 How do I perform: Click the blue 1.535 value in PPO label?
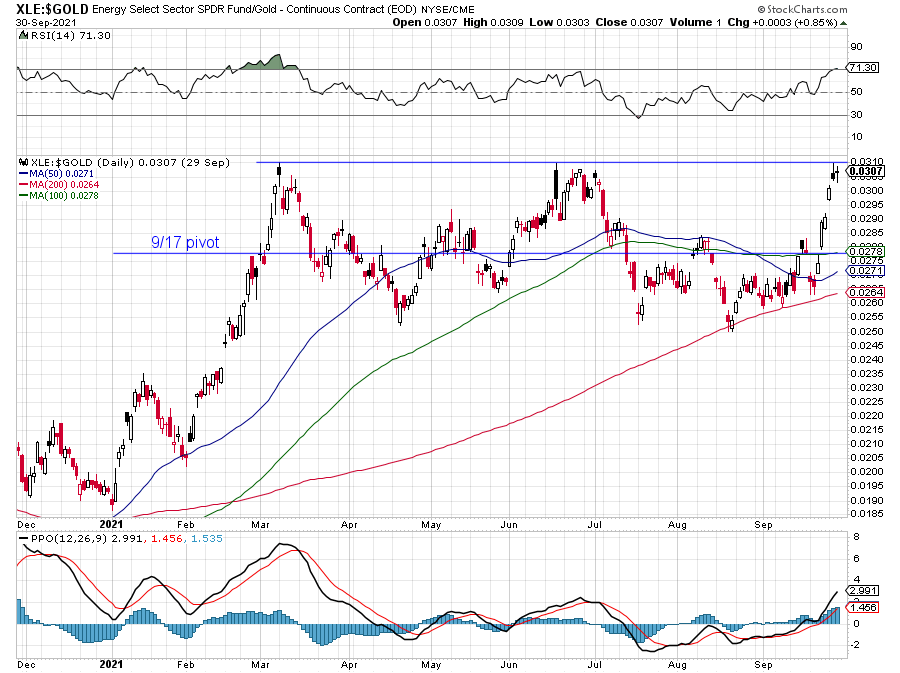[x=207, y=539]
